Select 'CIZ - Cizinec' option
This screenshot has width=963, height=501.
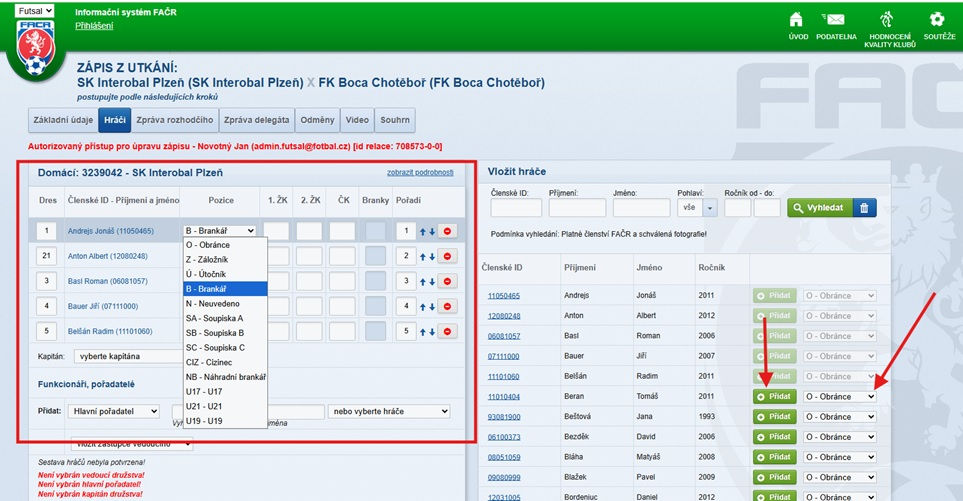[x=225, y=362]
